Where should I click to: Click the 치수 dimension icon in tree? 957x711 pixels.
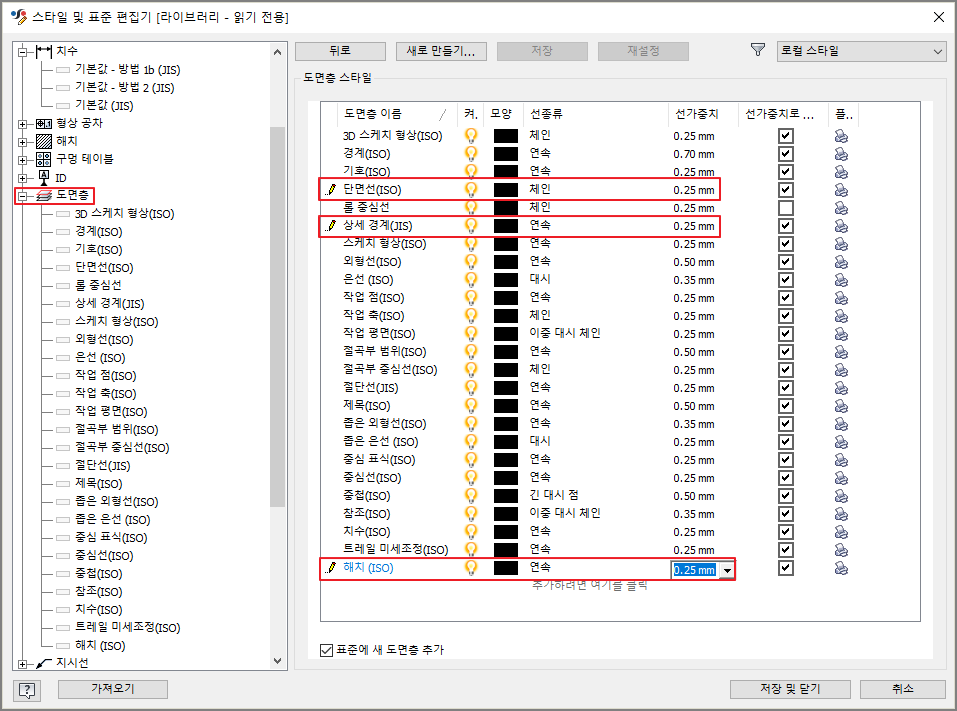pos(44,51)
